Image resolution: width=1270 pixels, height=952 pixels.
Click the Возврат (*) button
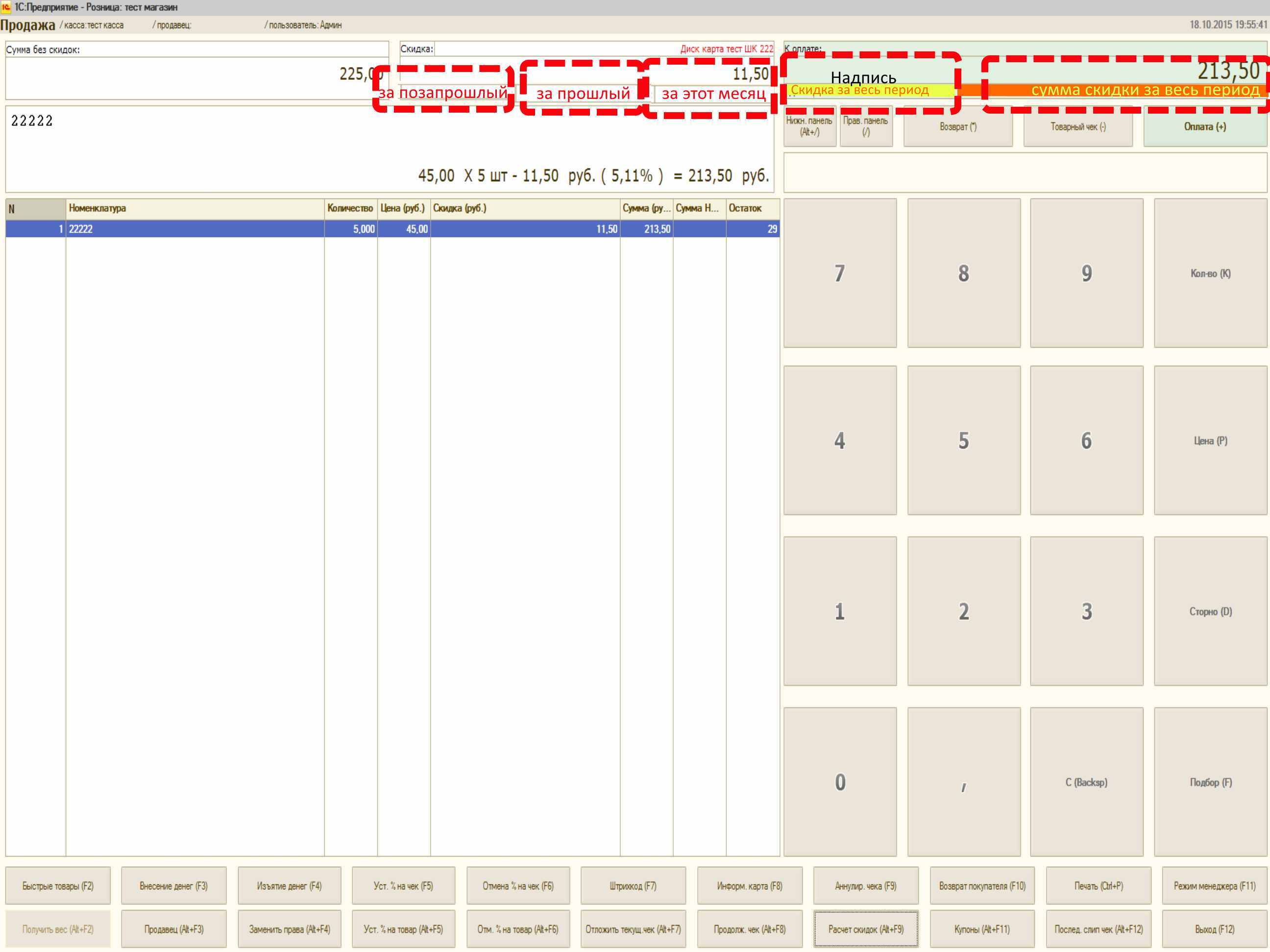pyautogui.click(x=958, y=127)
